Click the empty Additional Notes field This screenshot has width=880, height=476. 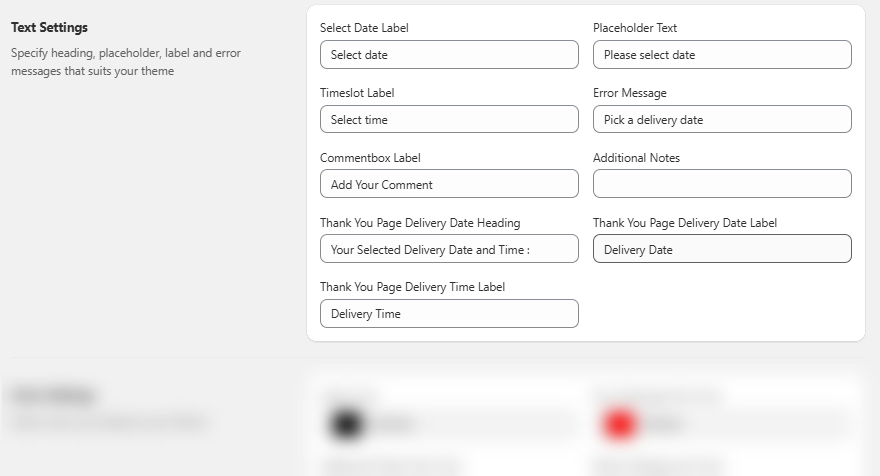(722, 184)
